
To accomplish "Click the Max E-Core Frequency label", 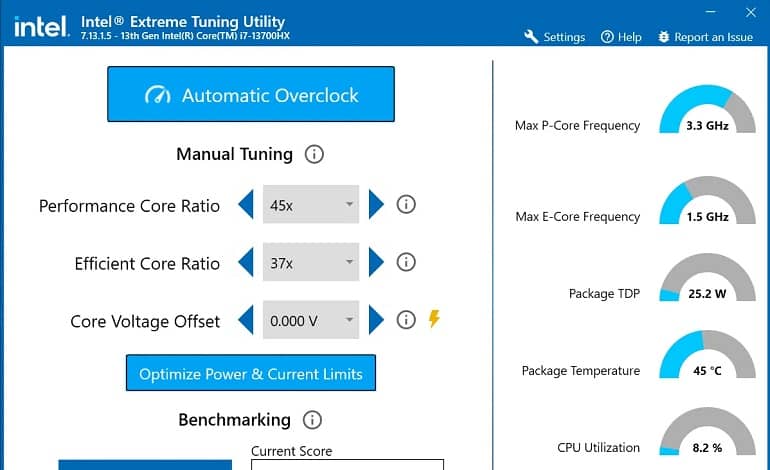I will (x=578, y=217).
